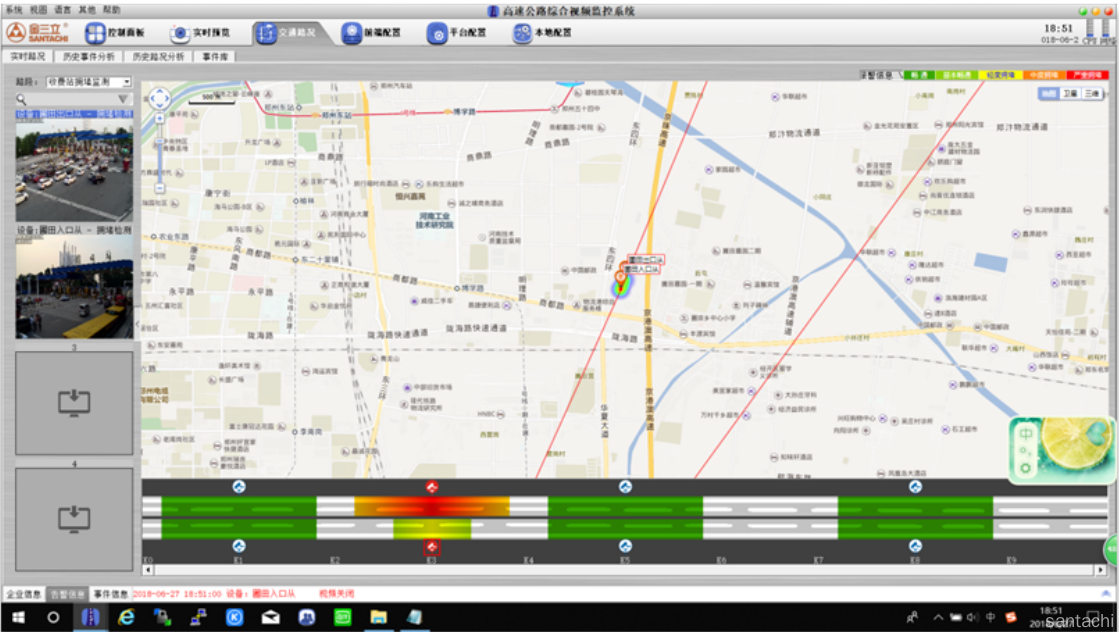The image size is (1119, 632).
Task: Select the 地图 standard map view
Action: point(1047,93)
